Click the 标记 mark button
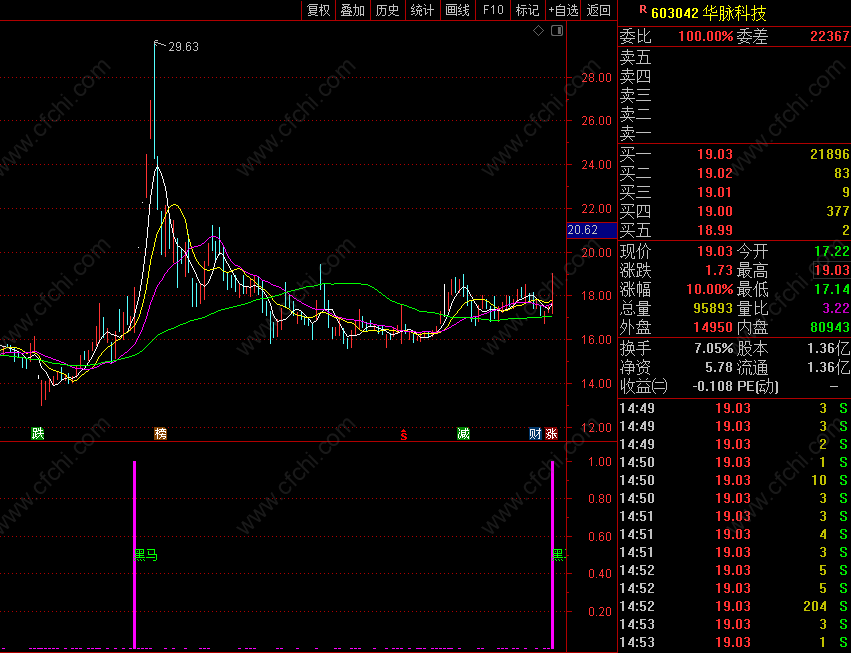851x653 pixels. coord(527,10)
